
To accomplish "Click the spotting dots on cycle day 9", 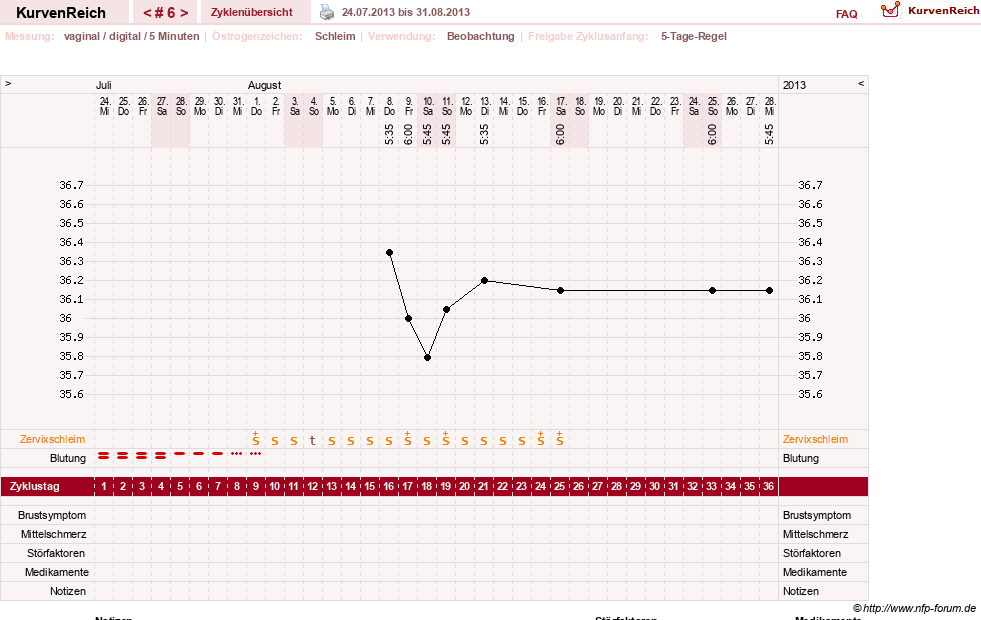I will pyautogui.click(x=256, y=453).
